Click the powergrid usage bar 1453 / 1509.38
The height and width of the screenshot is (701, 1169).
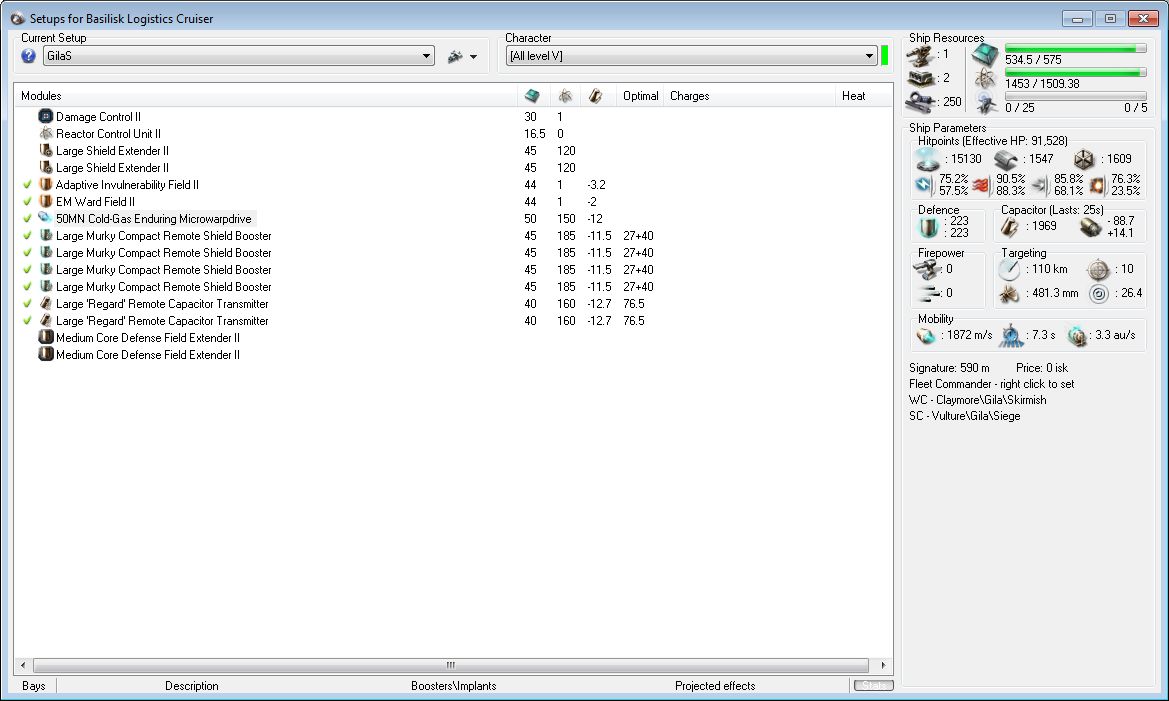1075,72
